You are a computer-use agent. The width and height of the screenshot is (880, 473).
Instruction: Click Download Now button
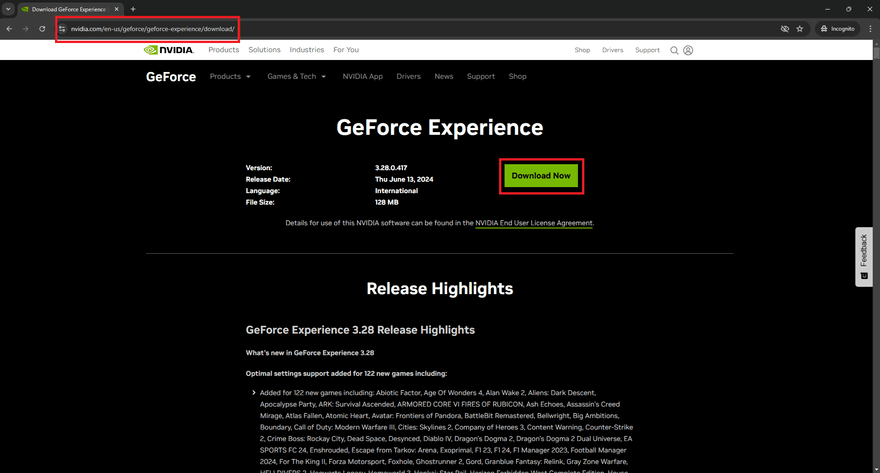click(x=541, y=176)
